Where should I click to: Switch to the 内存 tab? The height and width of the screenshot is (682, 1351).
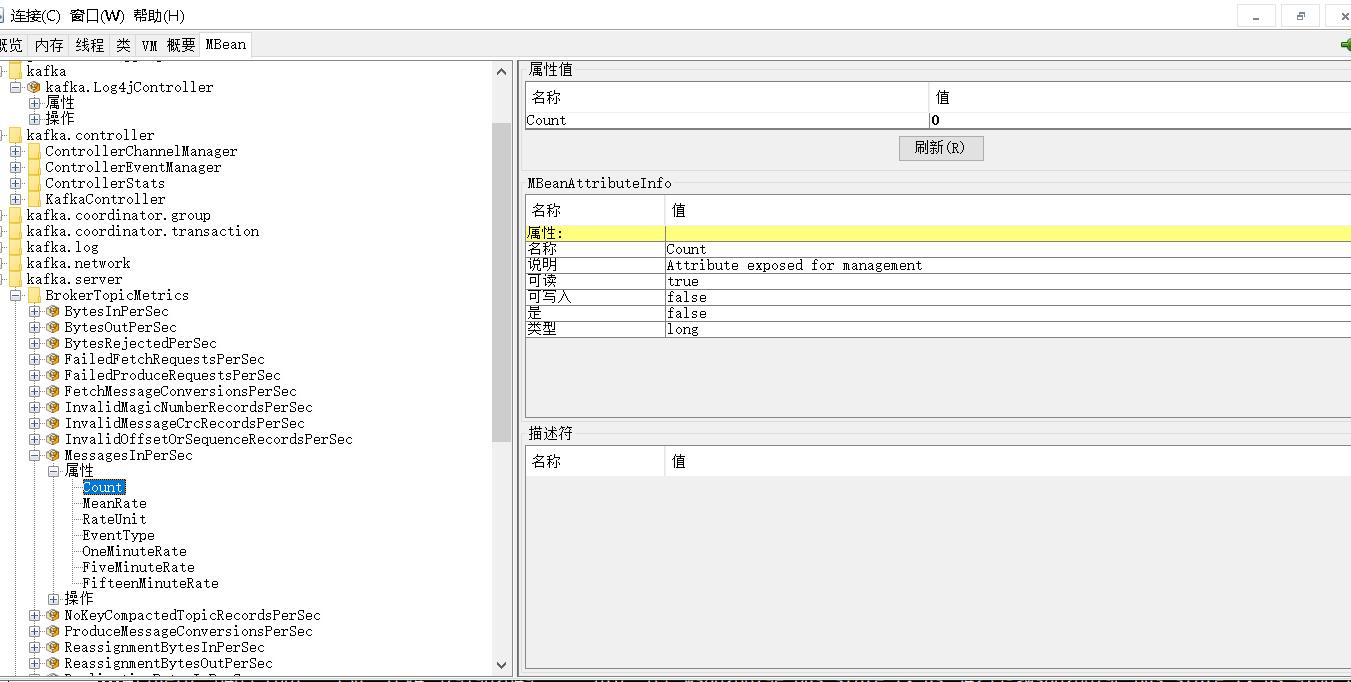point(49,45)
